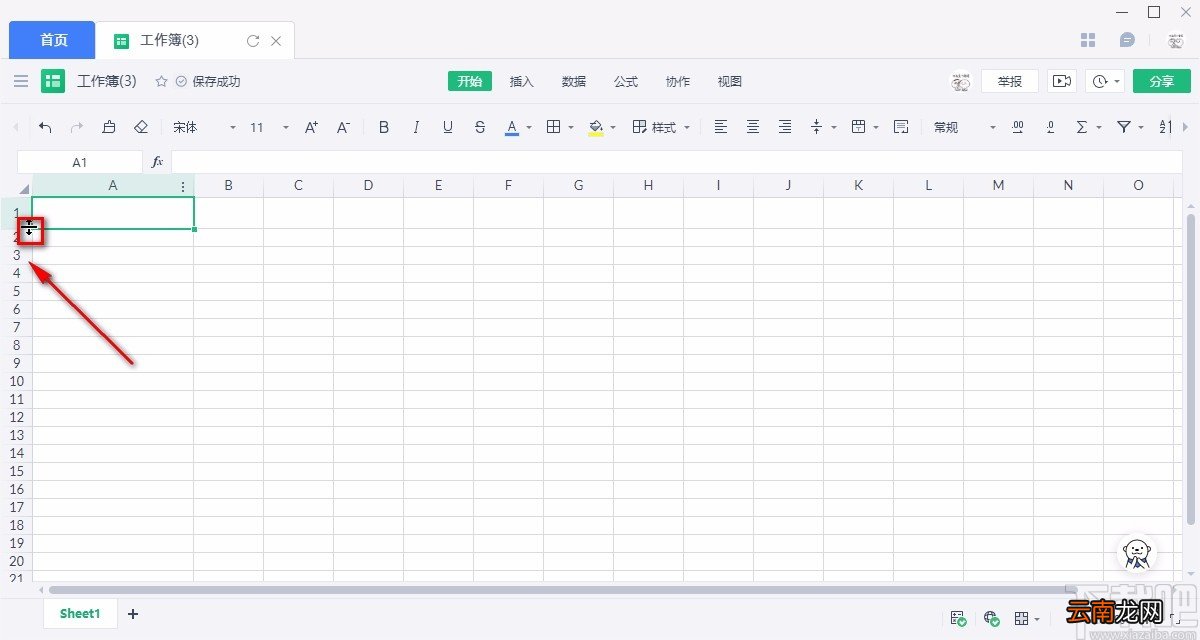Select the format painter tool
Image resolution: width=1200 pixels, height=640 pixels.
click(x=109, y=127)
